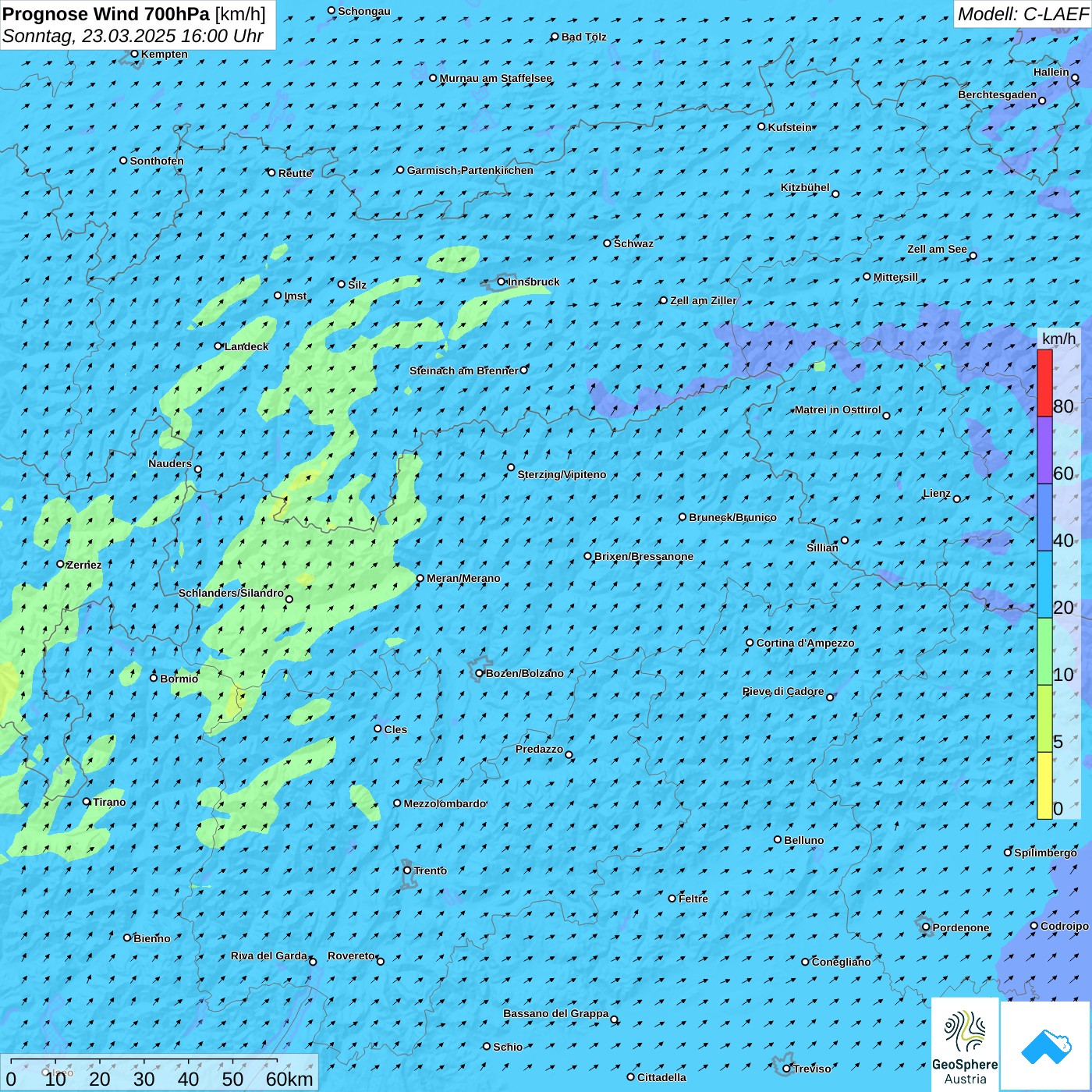
Task: Click the 'Pieve di Cadore' label
Action: (x=783, y=691)
